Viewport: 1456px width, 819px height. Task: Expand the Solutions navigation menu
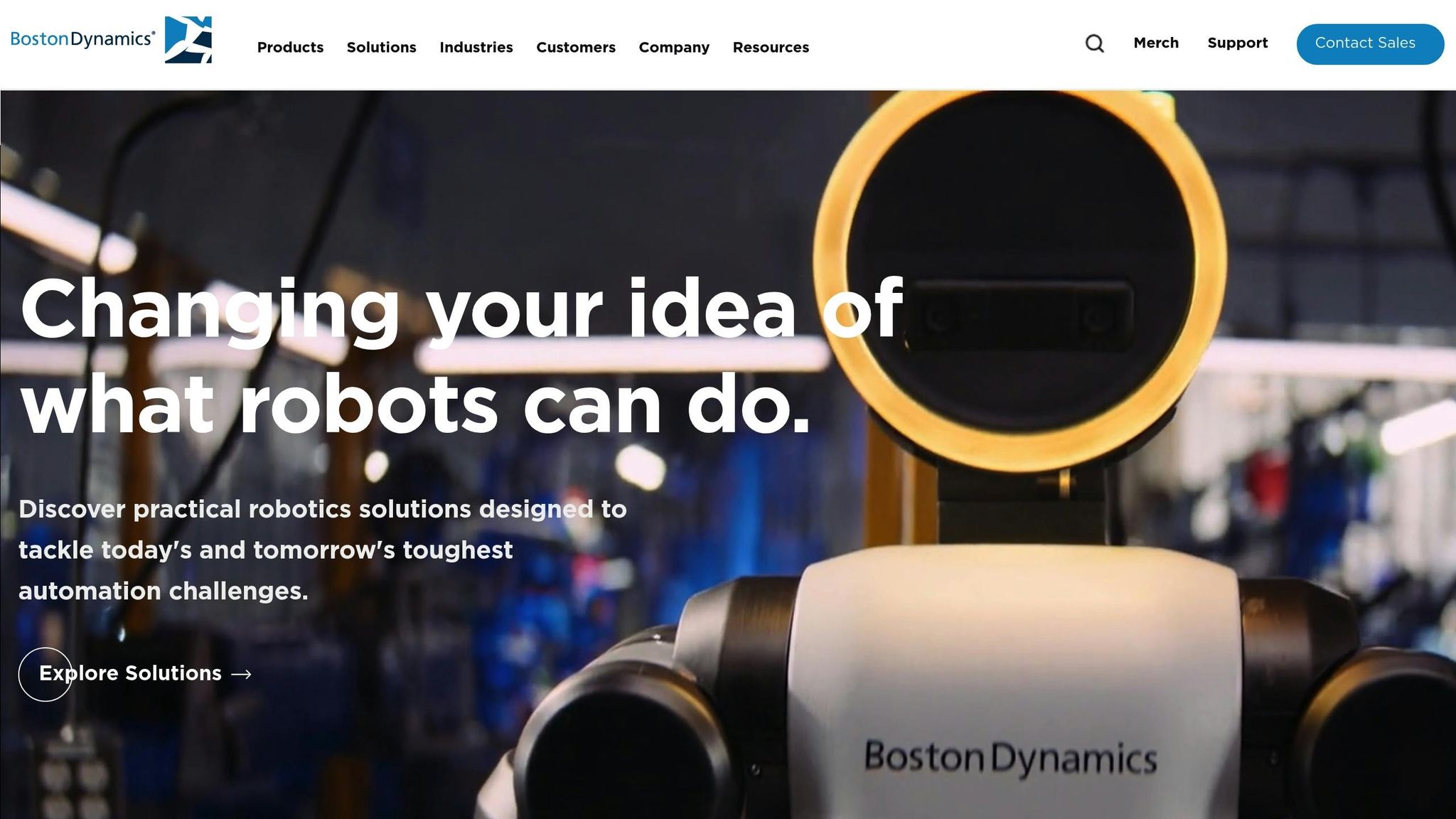[381, 48]
